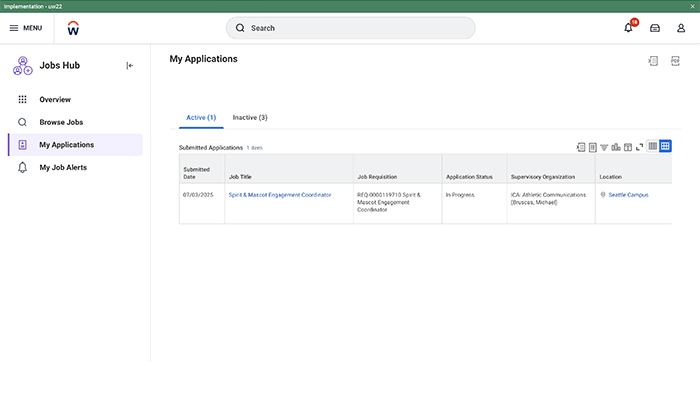This screenshot has width=700, height=395.
Task: Click the Submitted Applications table label
Action: coord(211,148)
